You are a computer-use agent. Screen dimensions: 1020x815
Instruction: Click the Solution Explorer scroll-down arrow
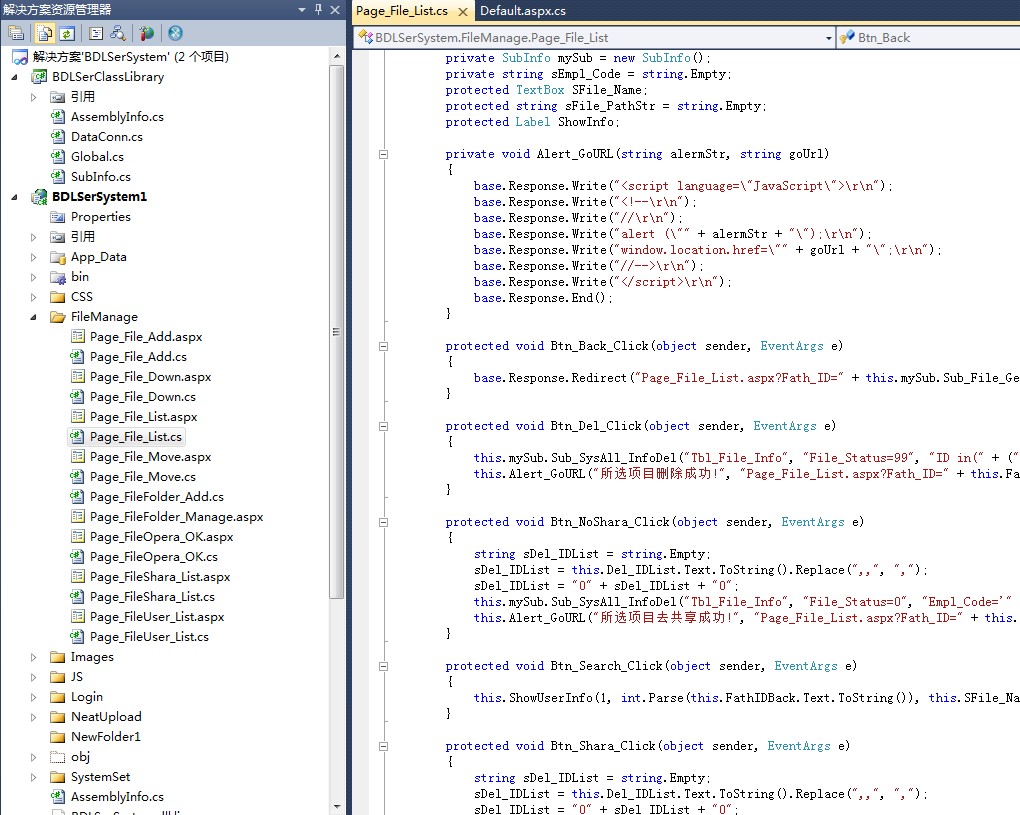[336, 807]
